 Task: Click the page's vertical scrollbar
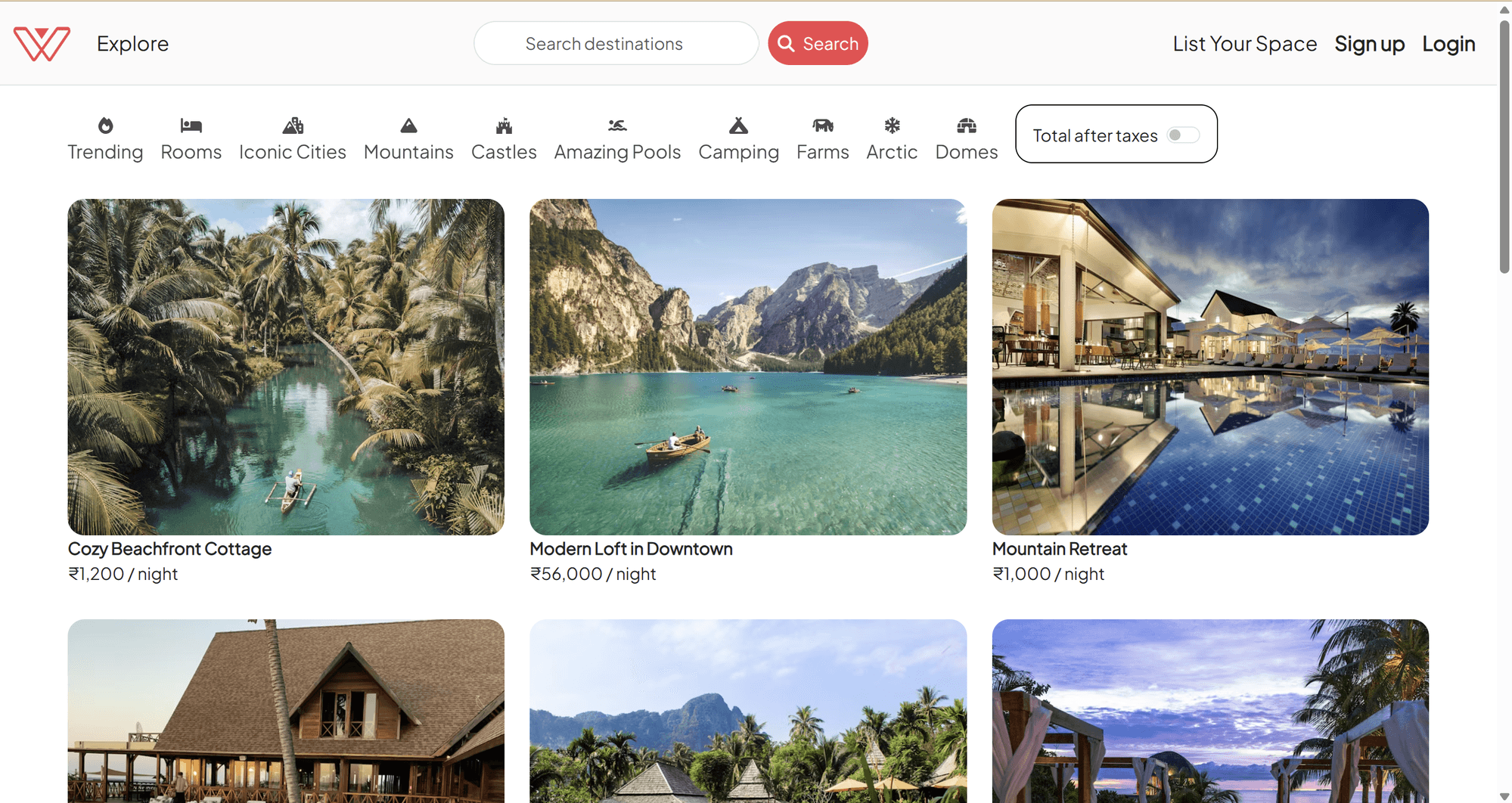click(x=1504, y=147)
